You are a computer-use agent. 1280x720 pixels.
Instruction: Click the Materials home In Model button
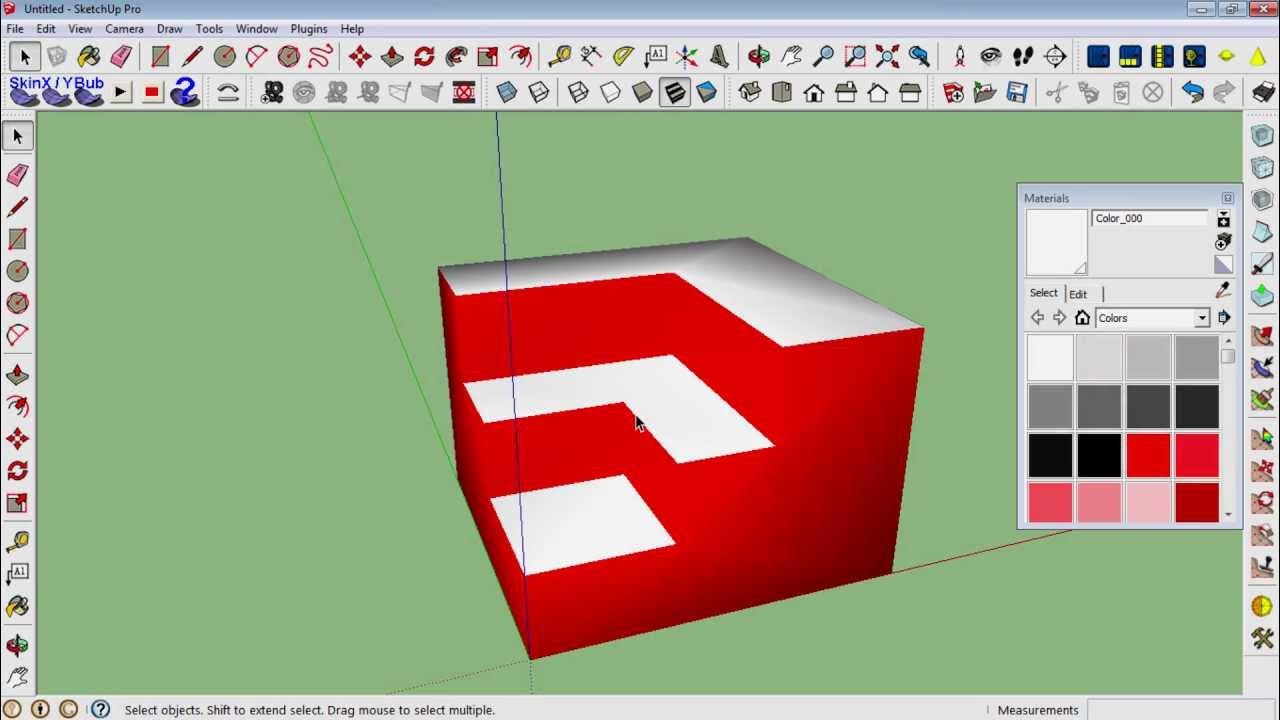pyautogui.click(x=1082, y=318)
